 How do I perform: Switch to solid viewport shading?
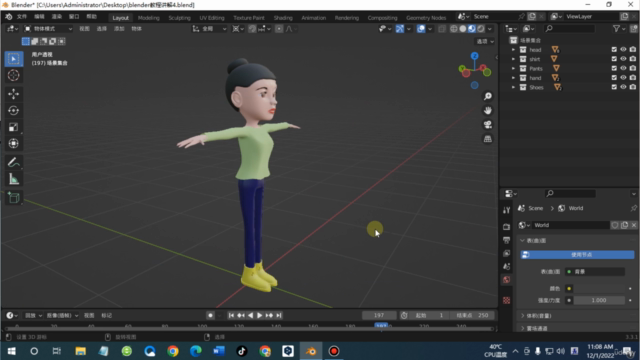click(x=463, y=29)
